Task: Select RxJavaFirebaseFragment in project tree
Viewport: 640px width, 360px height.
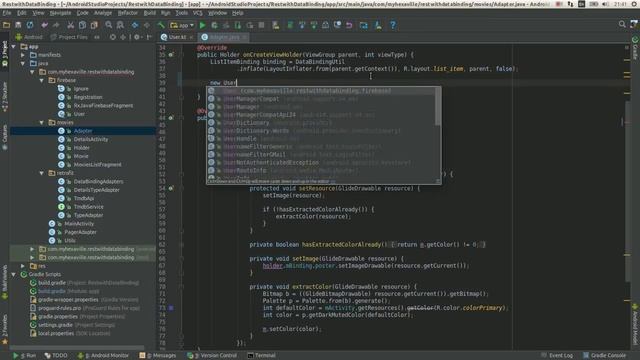Action: click(x=103, y=106)
